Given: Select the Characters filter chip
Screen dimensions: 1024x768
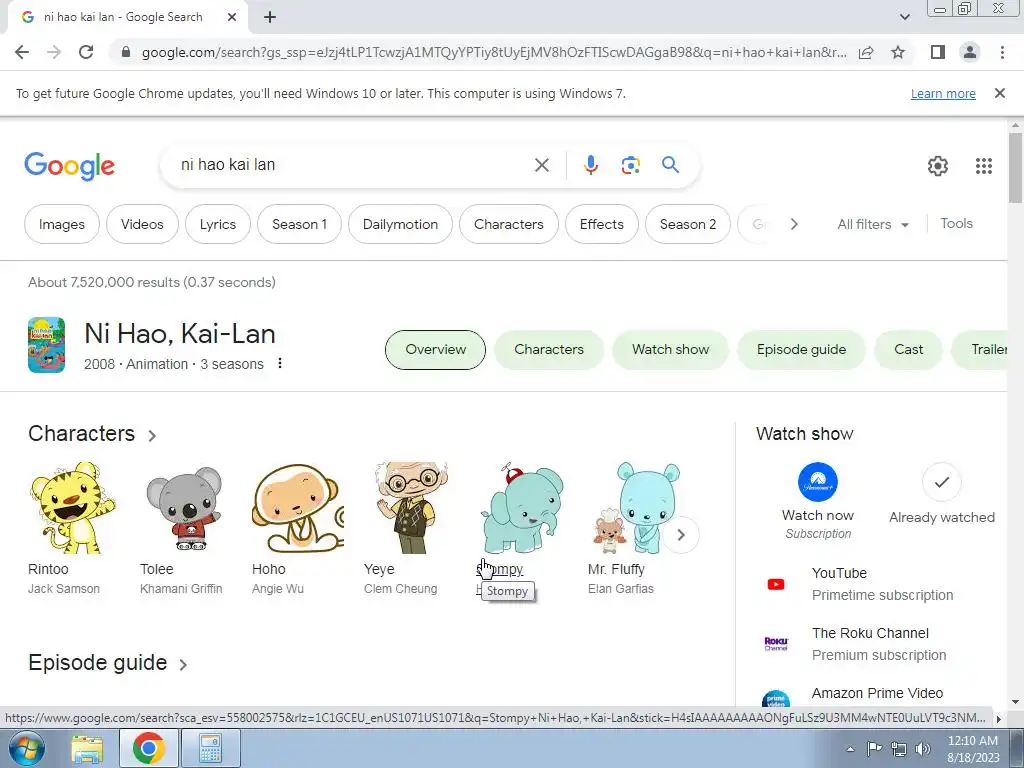Looking at the screenshot, I should pyautogui.click(x=509, y=224).
